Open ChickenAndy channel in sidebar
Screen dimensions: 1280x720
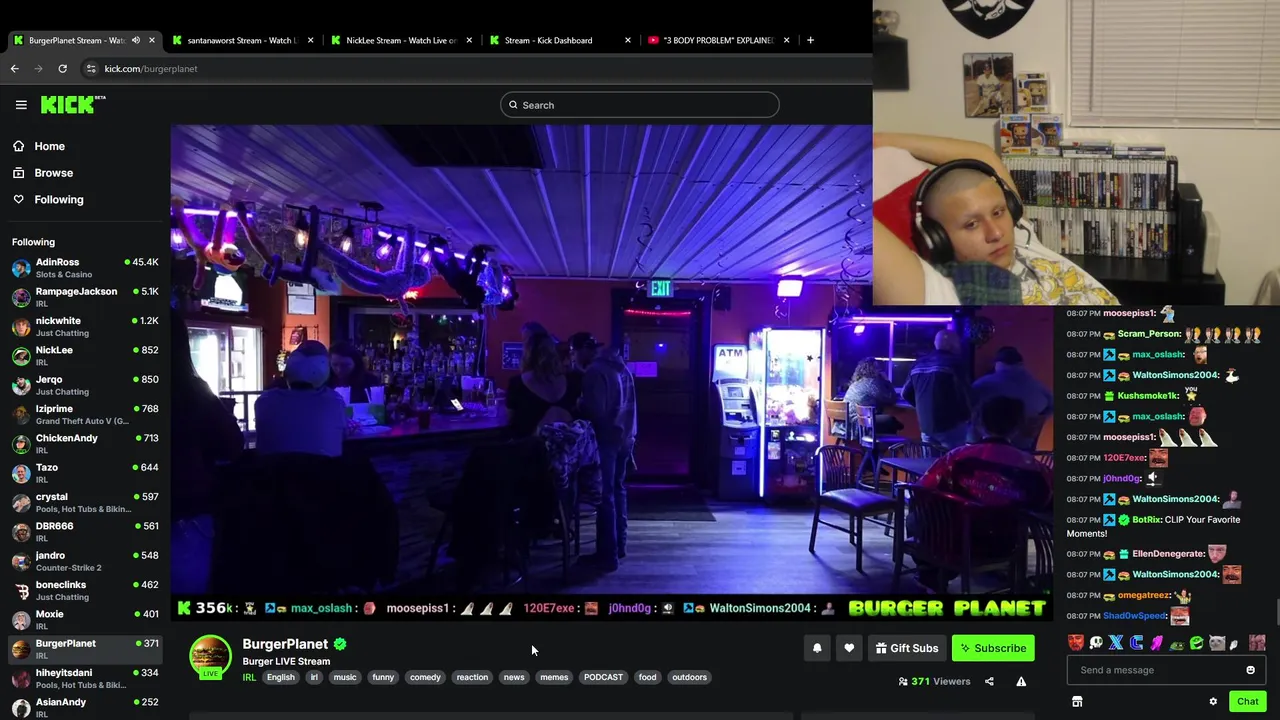pos(85,444)
